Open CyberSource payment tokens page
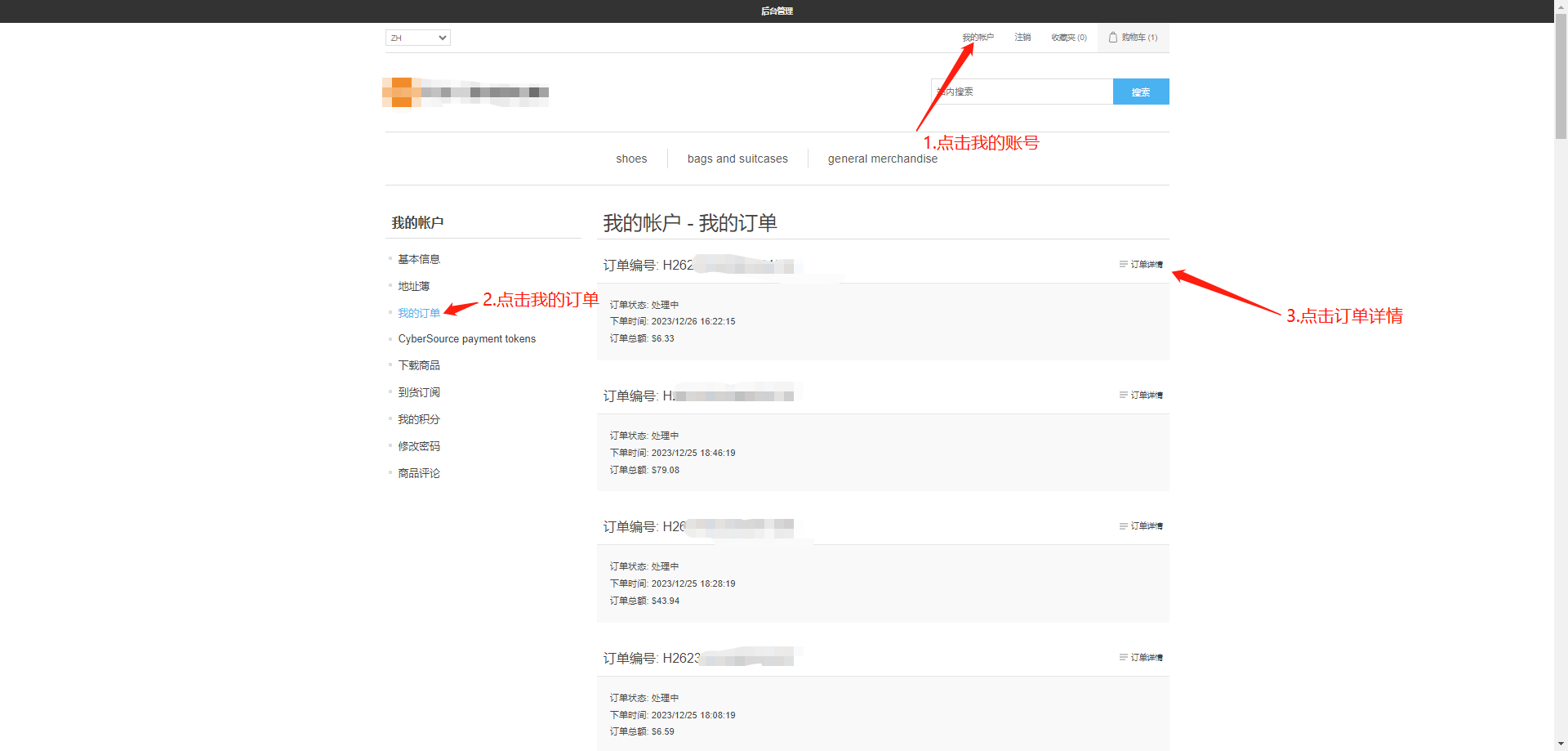Screen dimensions: 1568x751 [x=466, y=339]
